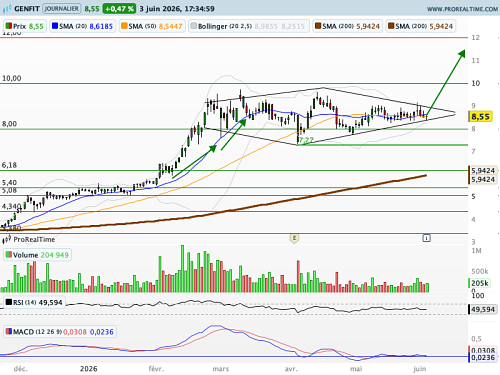The width and height of the screenshot is (500, 375).
Task: Click the GENFIT ticker name
Action: 27,9
